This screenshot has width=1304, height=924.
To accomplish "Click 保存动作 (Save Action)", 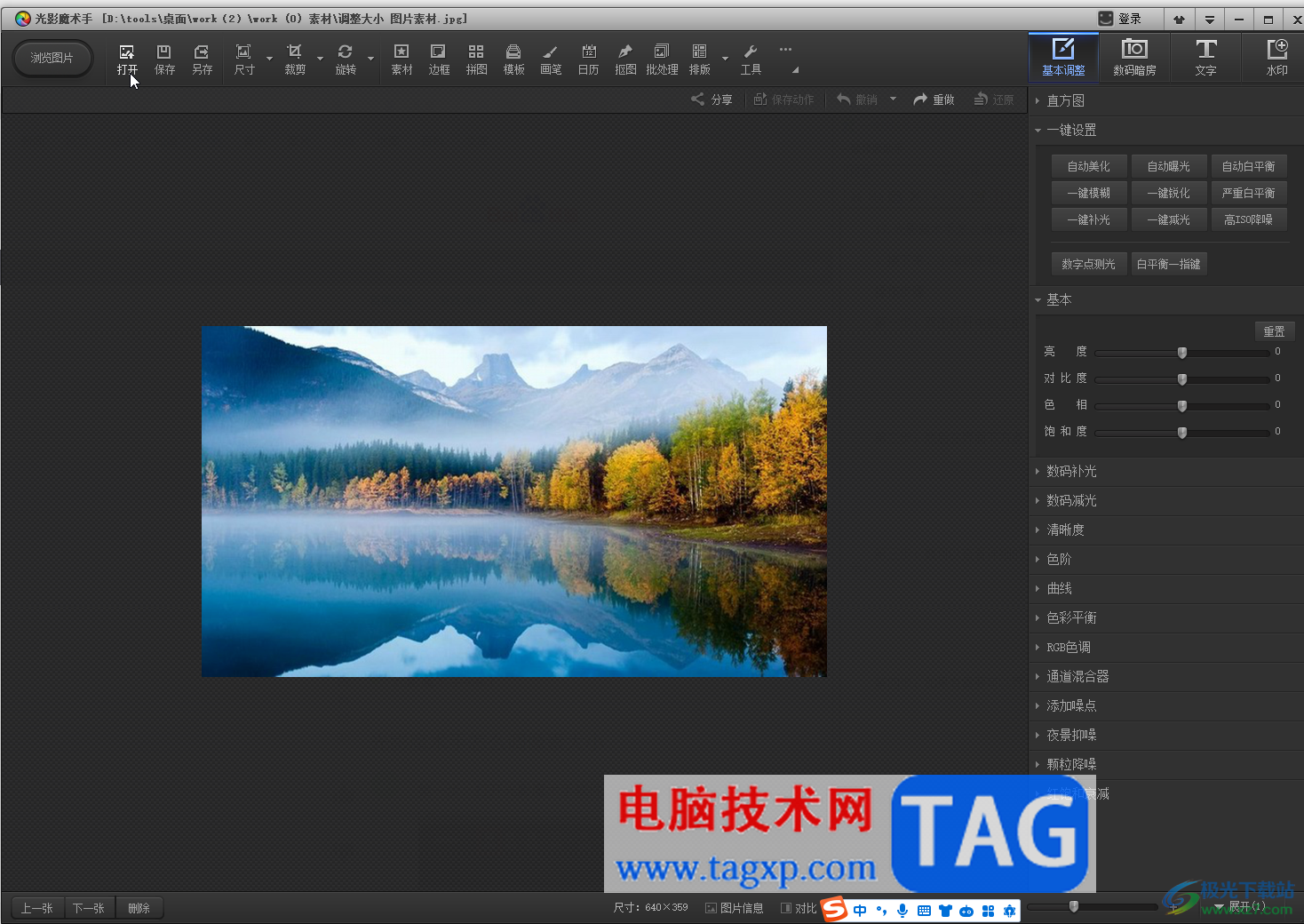I will (x=783, y=100).
